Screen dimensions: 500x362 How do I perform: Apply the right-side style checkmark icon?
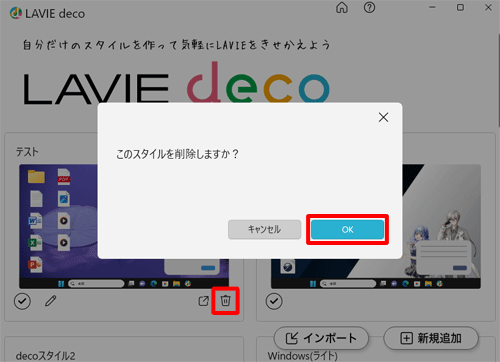pyautogui.click(x=274, y=301)
